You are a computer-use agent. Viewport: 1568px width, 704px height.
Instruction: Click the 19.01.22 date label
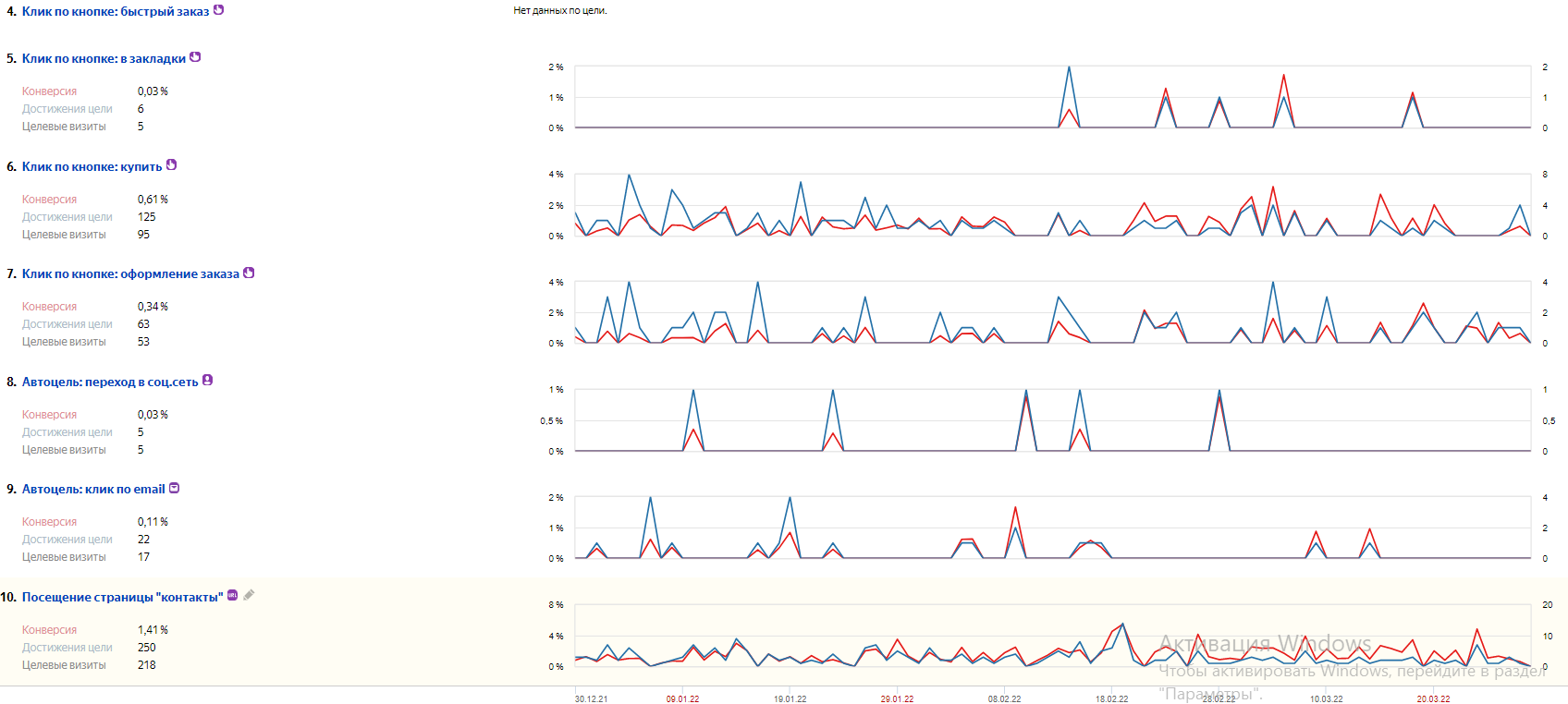coord(790,698)
